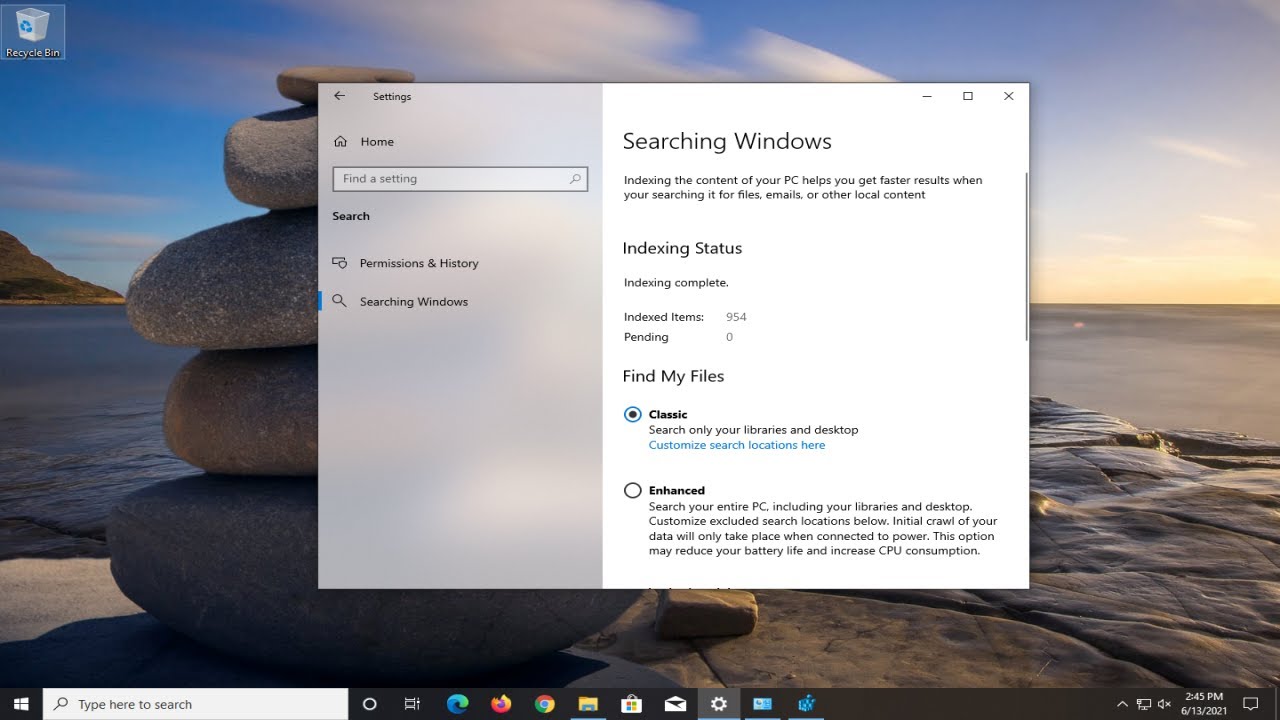Open Microsoft Store from taskbar
The image size is (1280, 720).
[631, 704]
